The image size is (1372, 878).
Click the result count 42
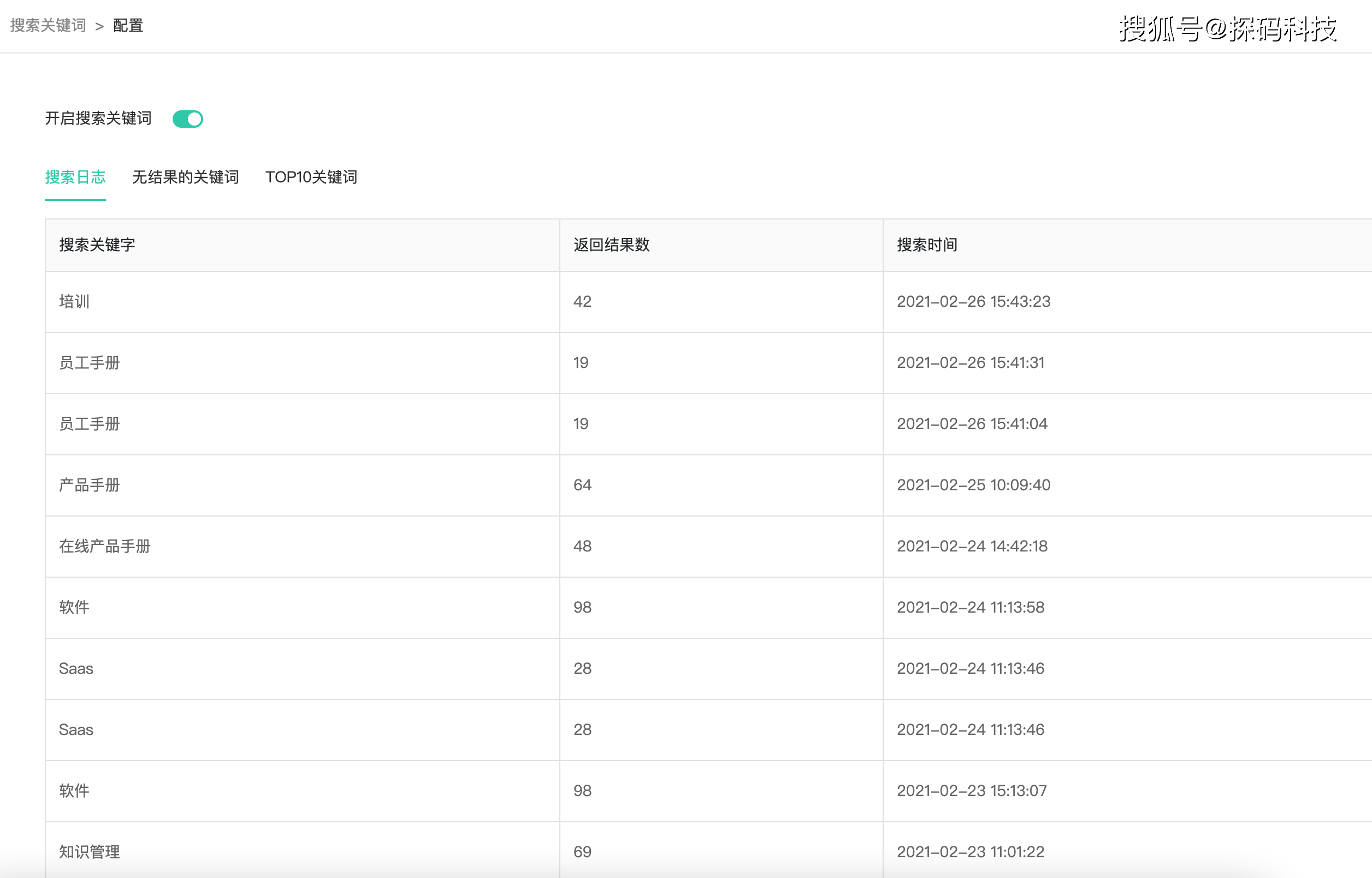(582, 301)
